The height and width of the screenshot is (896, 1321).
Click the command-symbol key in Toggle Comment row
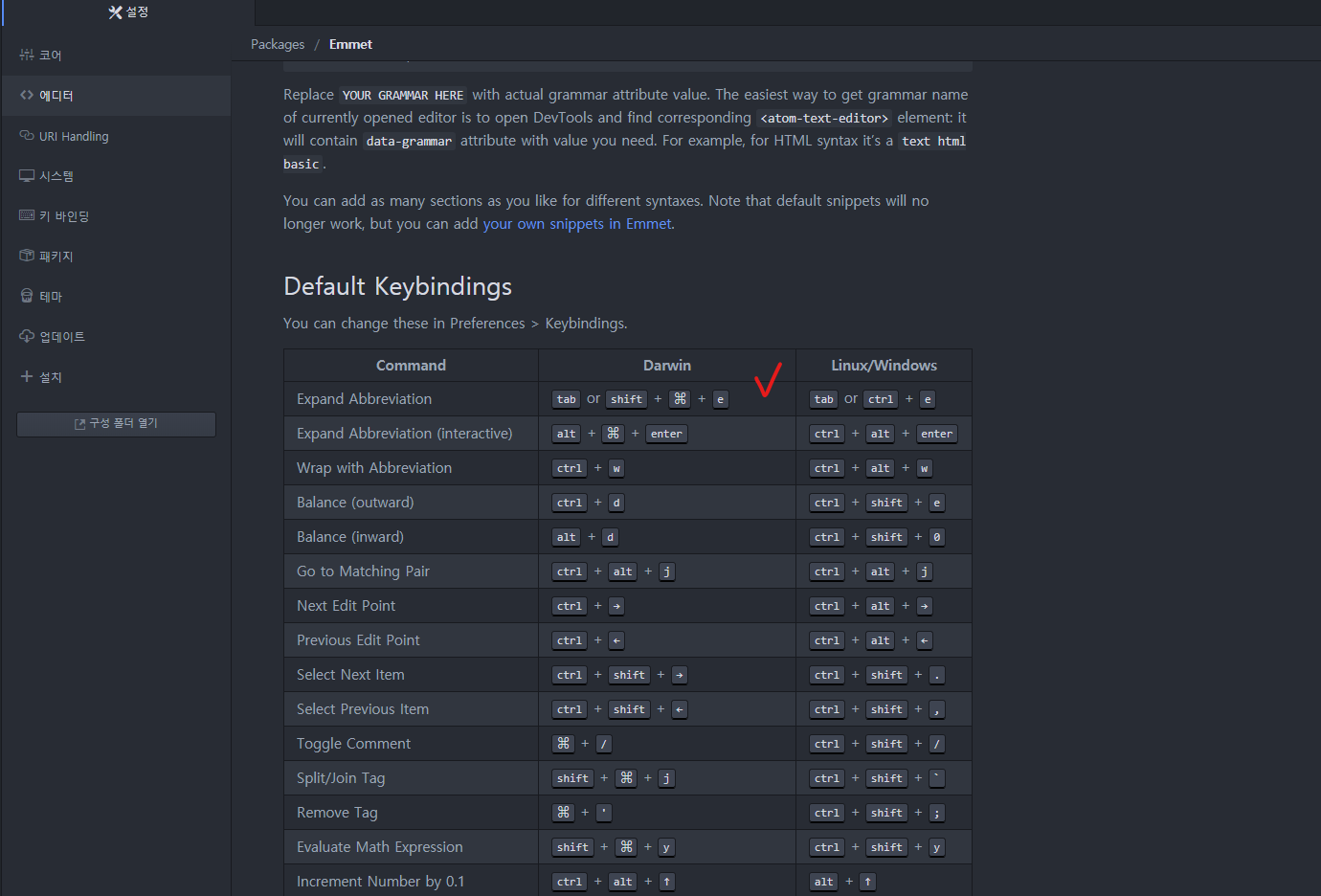564,744
